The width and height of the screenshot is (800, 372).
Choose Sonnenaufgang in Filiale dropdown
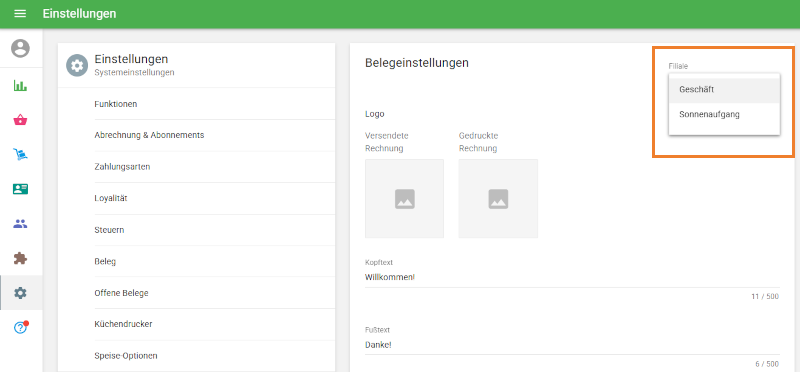click(724, 114)
